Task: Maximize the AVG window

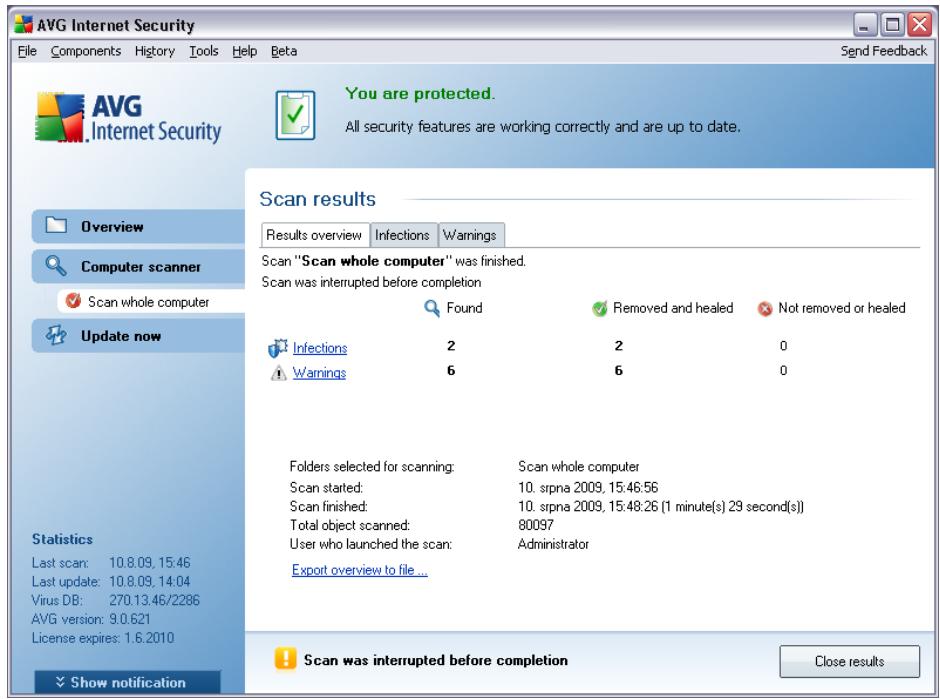Action: 892,25
